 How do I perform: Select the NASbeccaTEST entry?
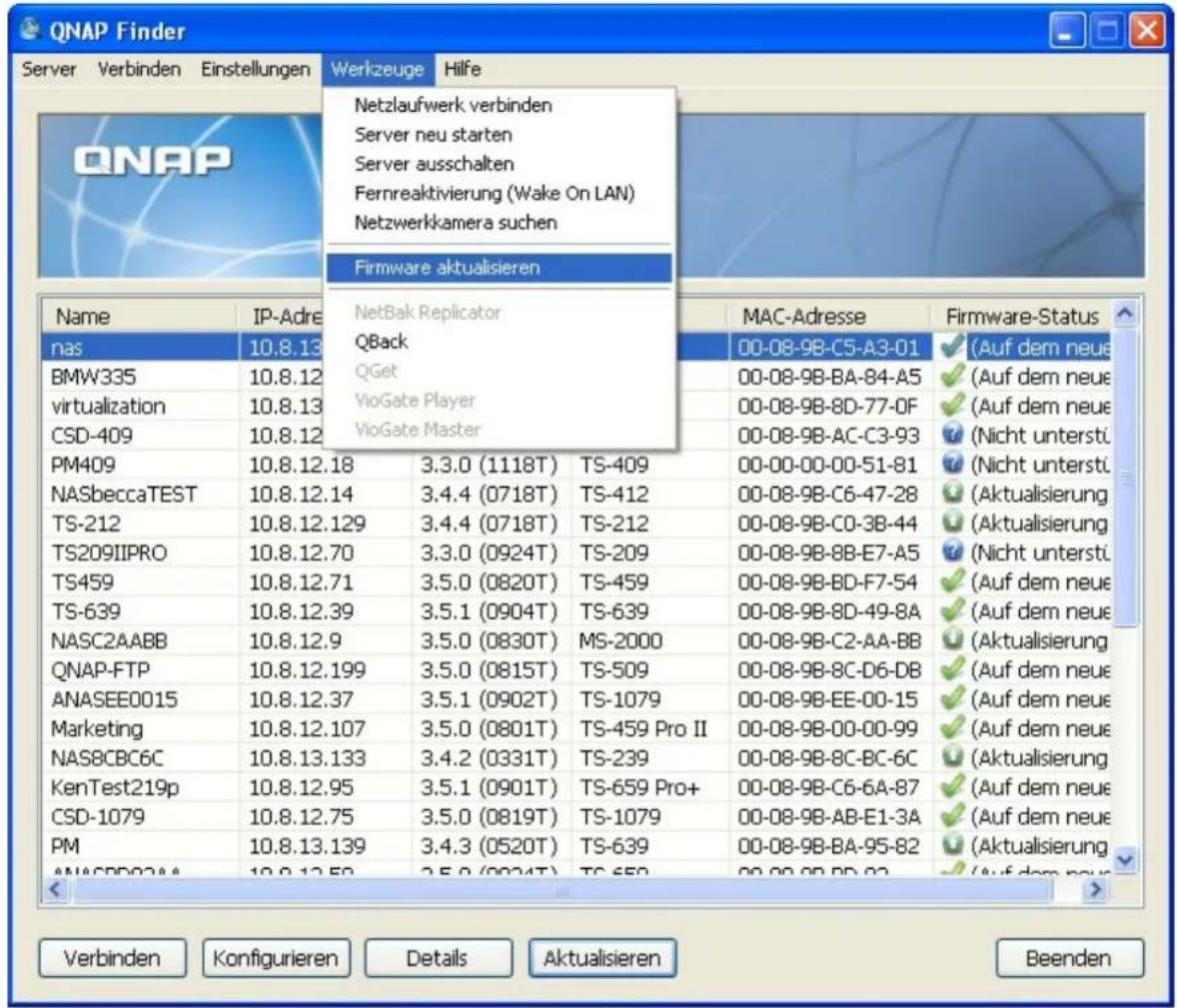click(x=124, y=494)
